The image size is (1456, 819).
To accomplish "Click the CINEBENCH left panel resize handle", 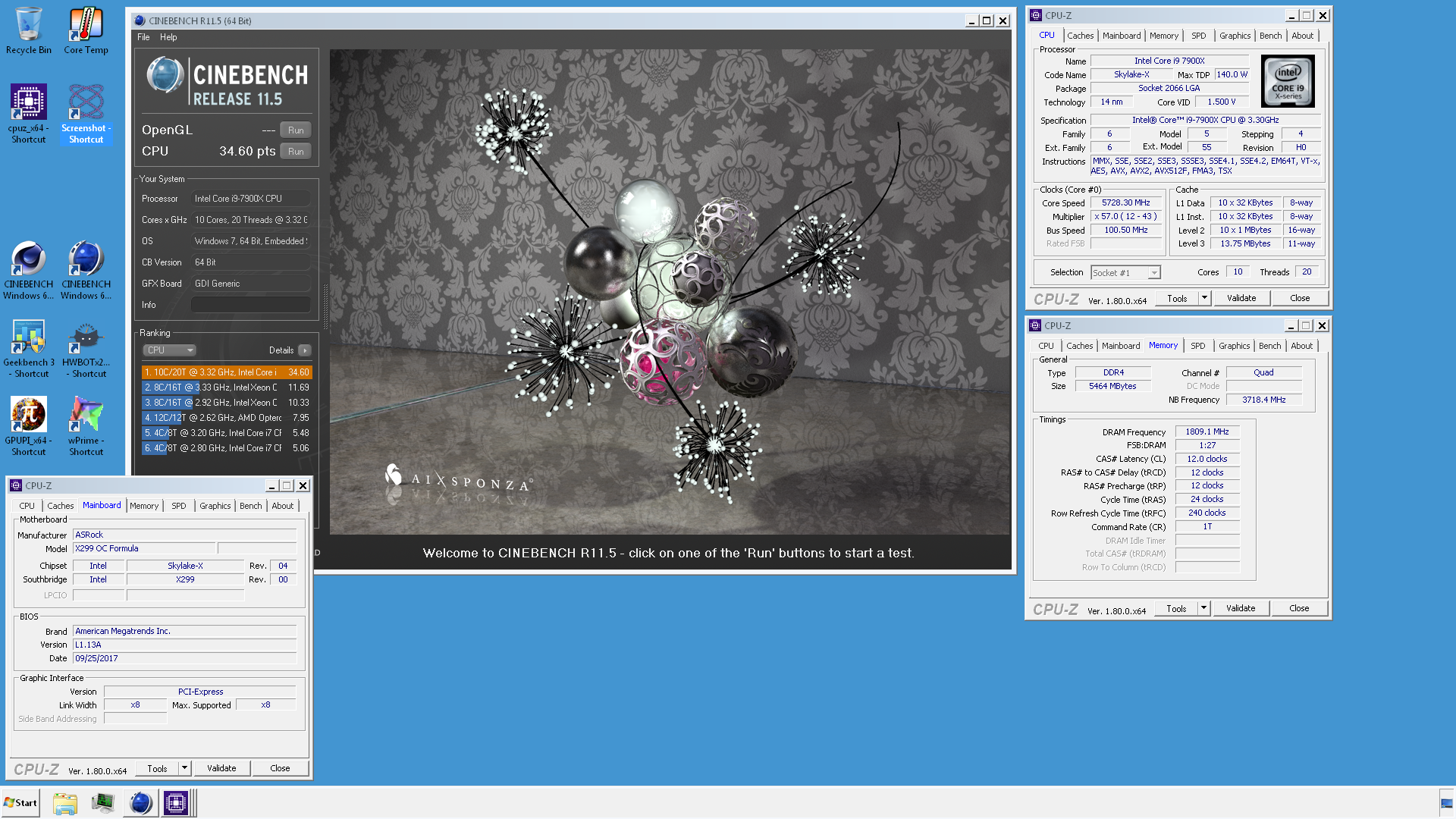I will point(326,307).
